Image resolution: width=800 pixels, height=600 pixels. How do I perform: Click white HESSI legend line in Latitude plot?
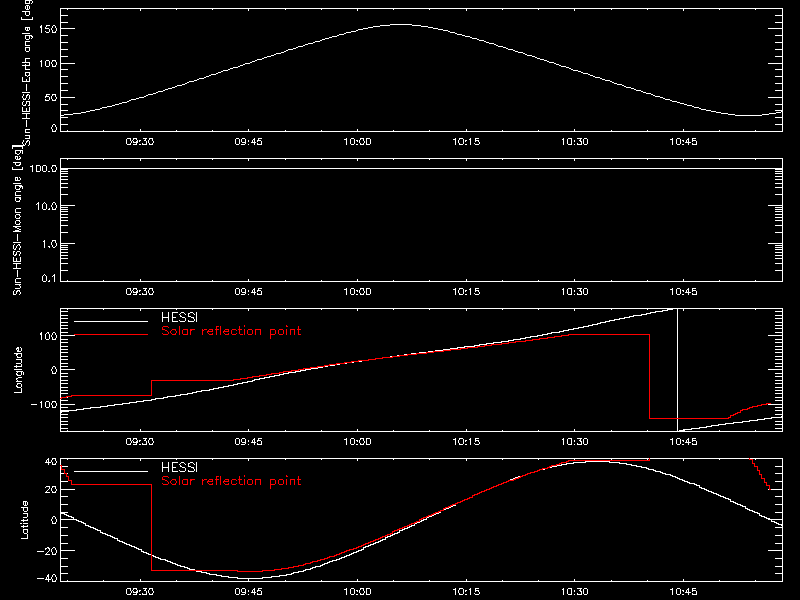pos(111,471)
